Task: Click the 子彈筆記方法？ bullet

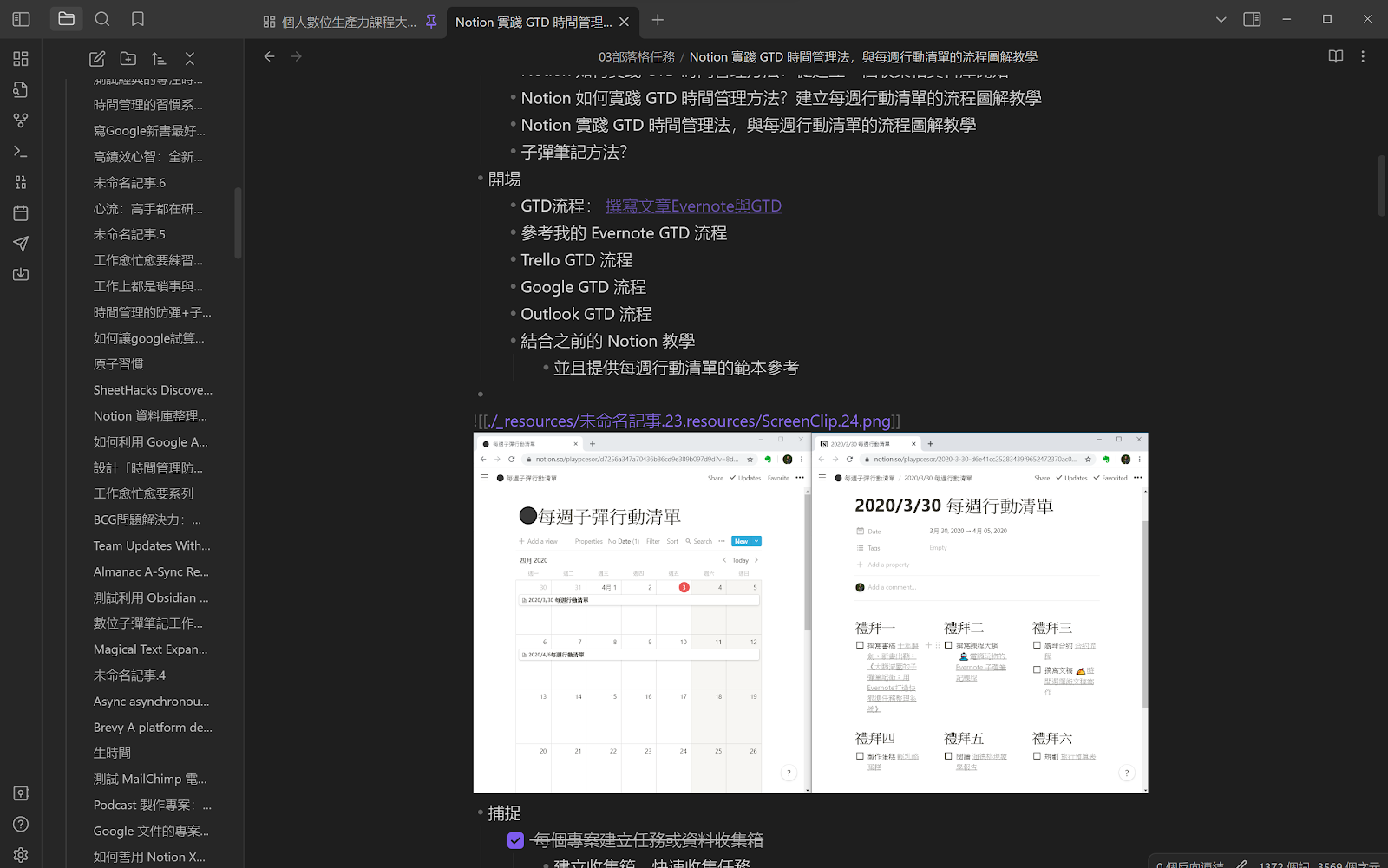Action: point(574,152)
